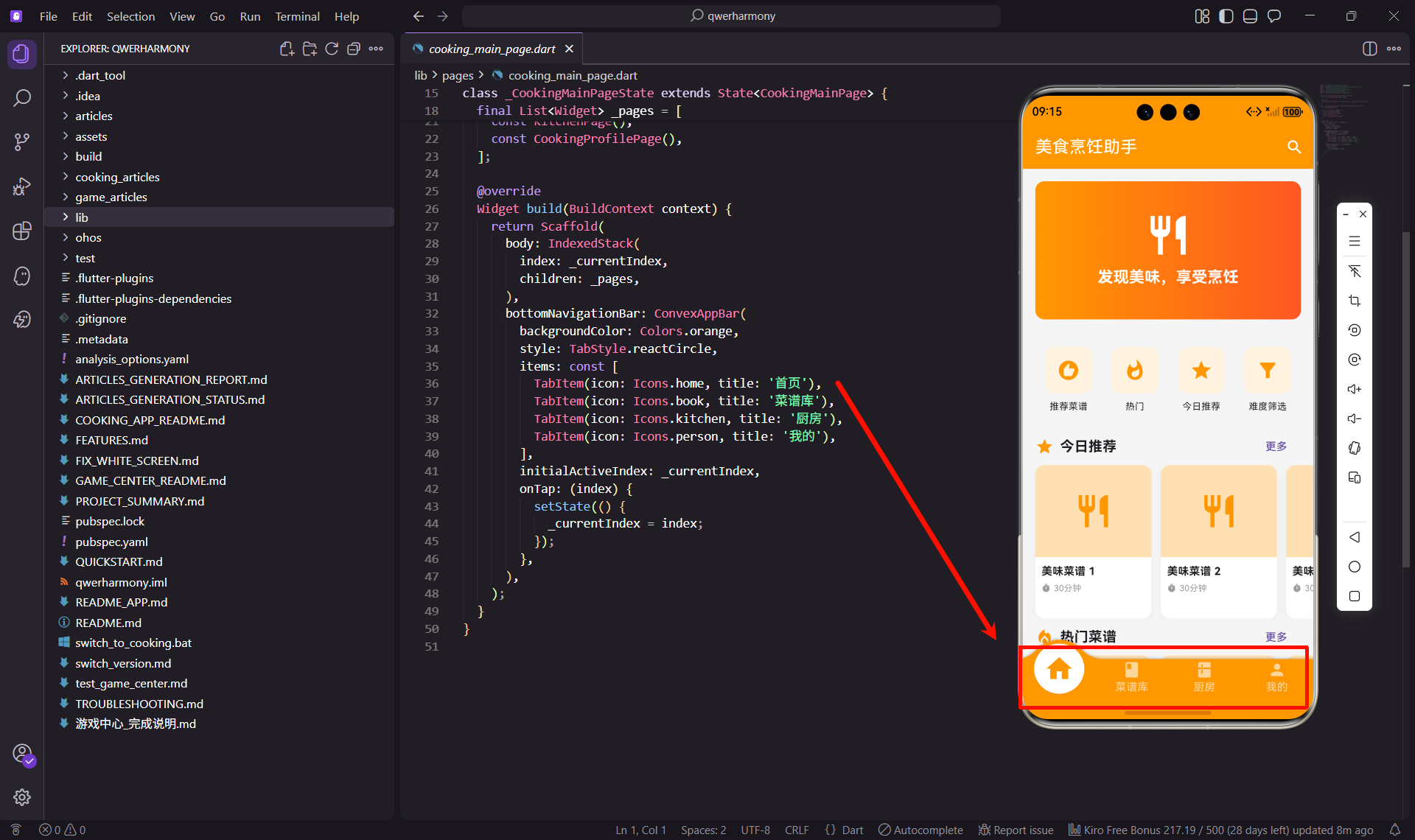
Task: Expand the lib folder
Action: click(x=81, y=217)
